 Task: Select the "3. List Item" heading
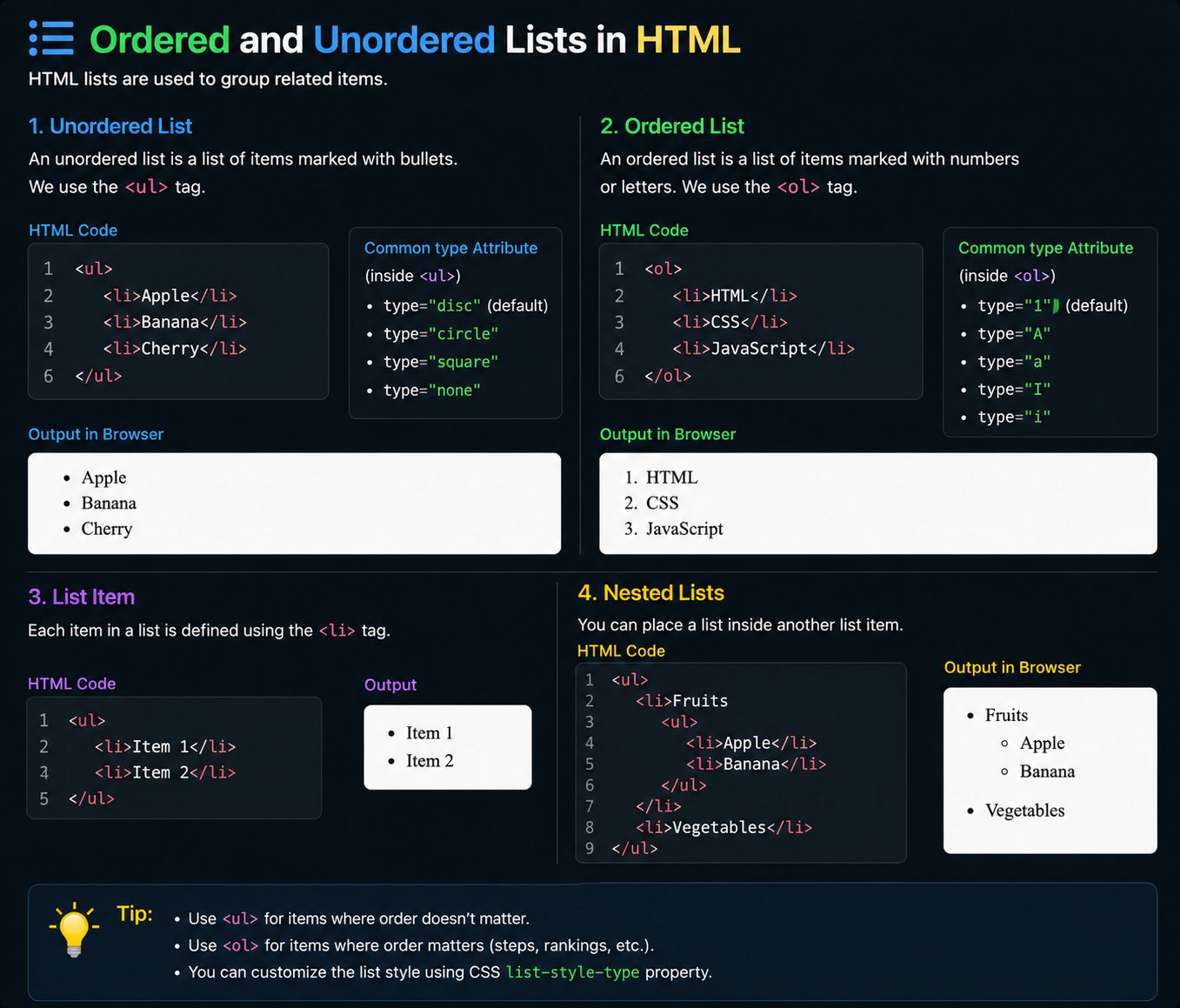[82, 597]
